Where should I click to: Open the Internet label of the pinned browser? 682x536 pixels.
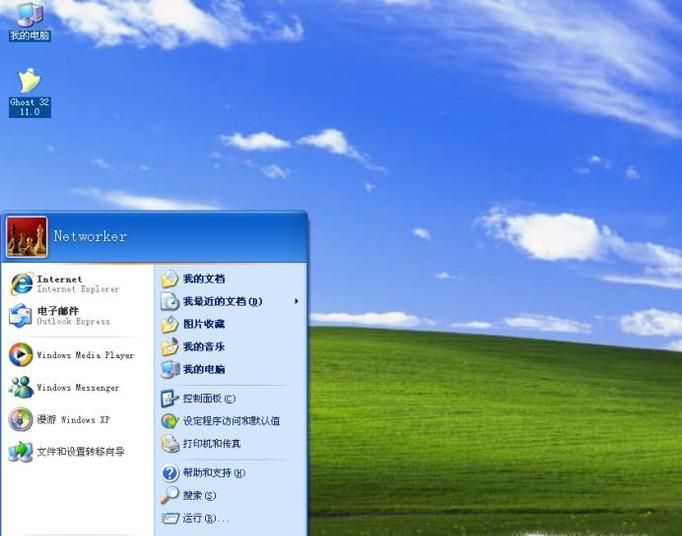59,279
